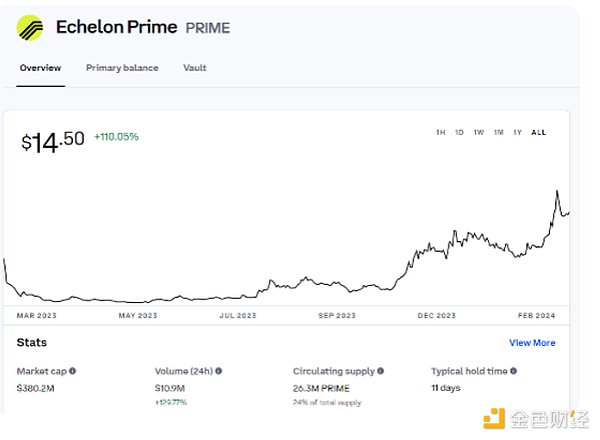Click the +110.05% price change label
Screen dimensions: 600x440
click(x=116, y=136)
